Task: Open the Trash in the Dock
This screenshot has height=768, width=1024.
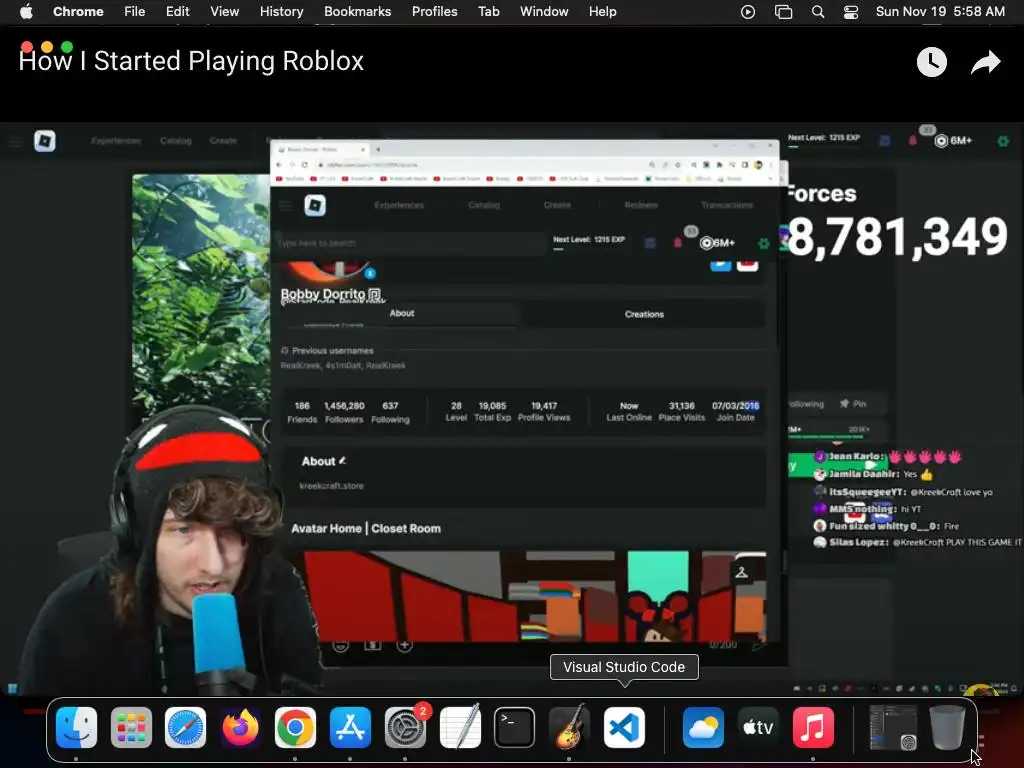Action: (948, 727)
